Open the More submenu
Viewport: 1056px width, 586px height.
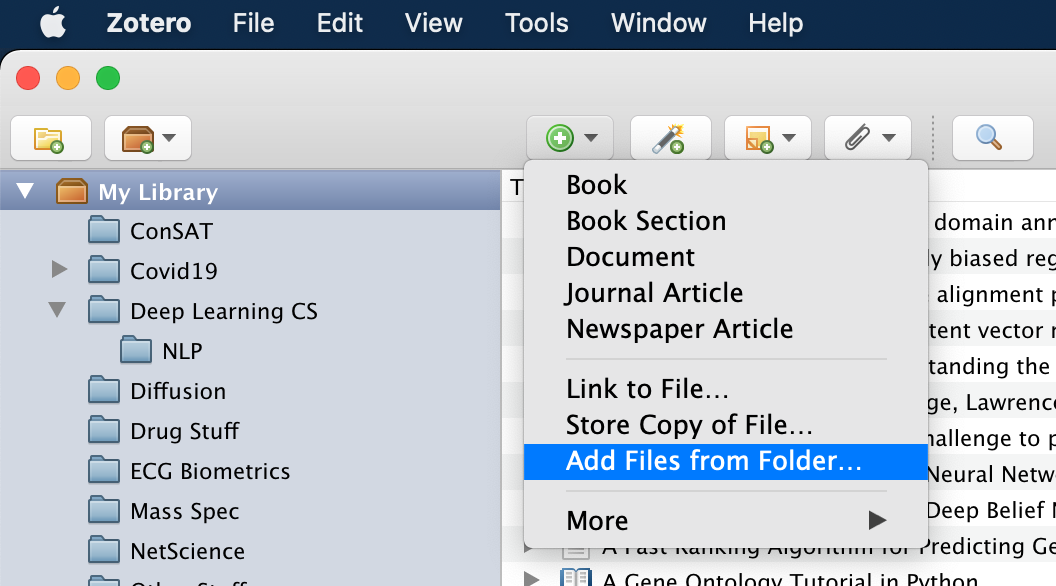tap(597, 520)
